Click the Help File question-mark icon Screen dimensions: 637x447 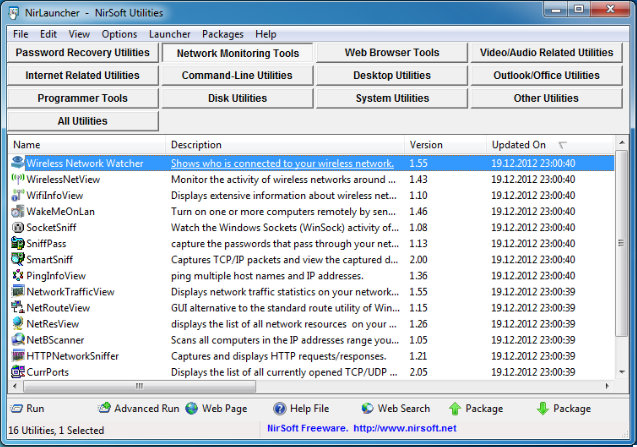click(280, 408)
